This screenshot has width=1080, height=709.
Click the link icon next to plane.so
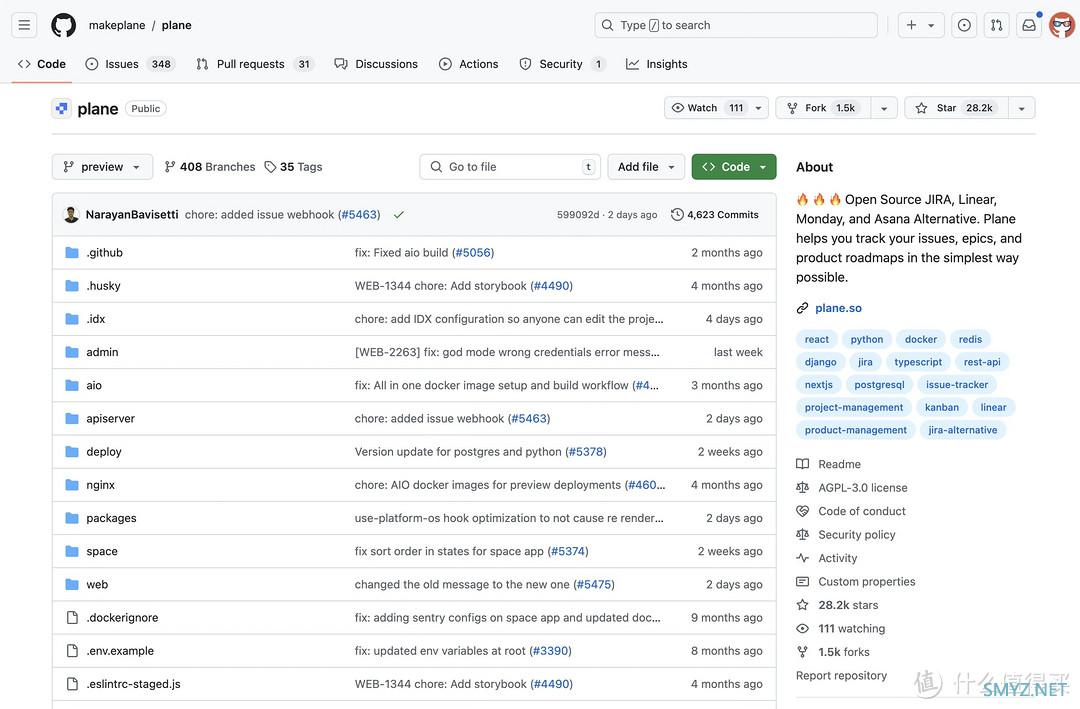click(x=802, y=308)
